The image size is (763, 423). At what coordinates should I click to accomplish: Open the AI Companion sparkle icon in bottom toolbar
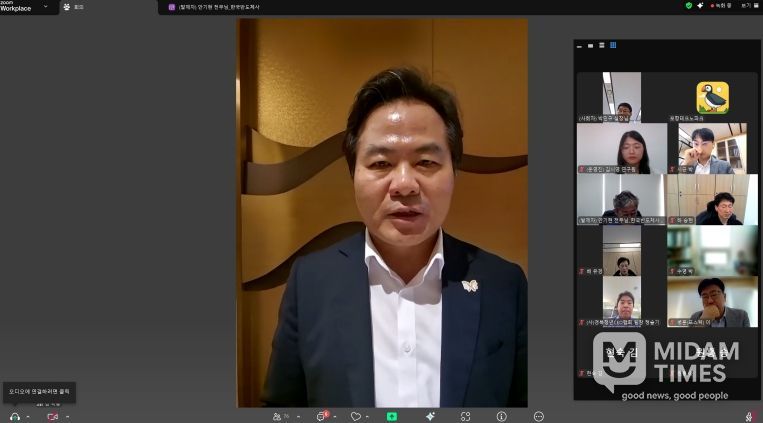[x=430, y=417]
